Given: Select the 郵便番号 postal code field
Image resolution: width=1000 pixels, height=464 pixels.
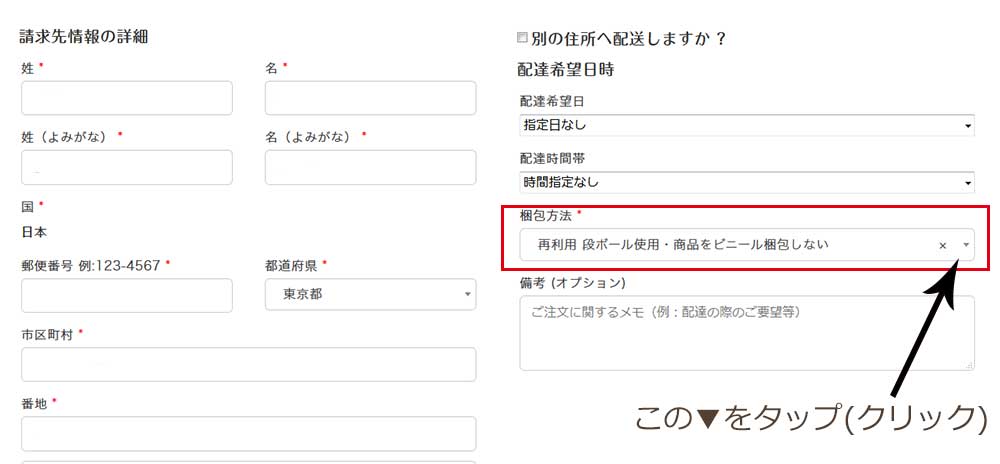Looking at the screenshot, I should point(127,295).
